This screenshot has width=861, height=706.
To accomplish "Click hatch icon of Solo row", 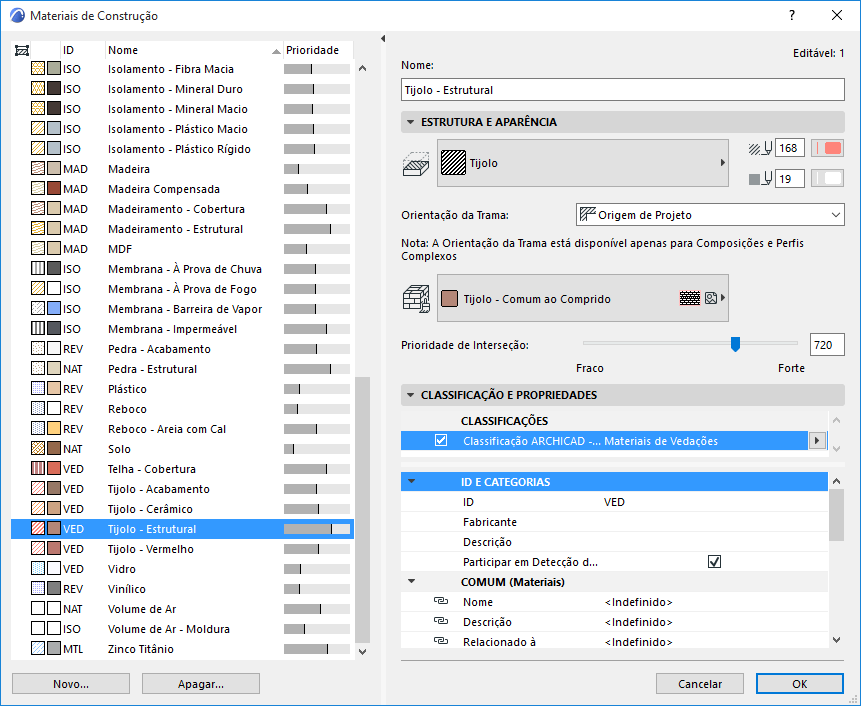I will pos(38,449).
